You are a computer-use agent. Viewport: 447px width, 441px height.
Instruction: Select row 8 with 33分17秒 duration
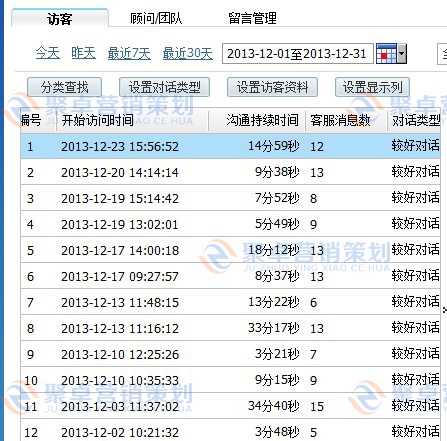230,328
